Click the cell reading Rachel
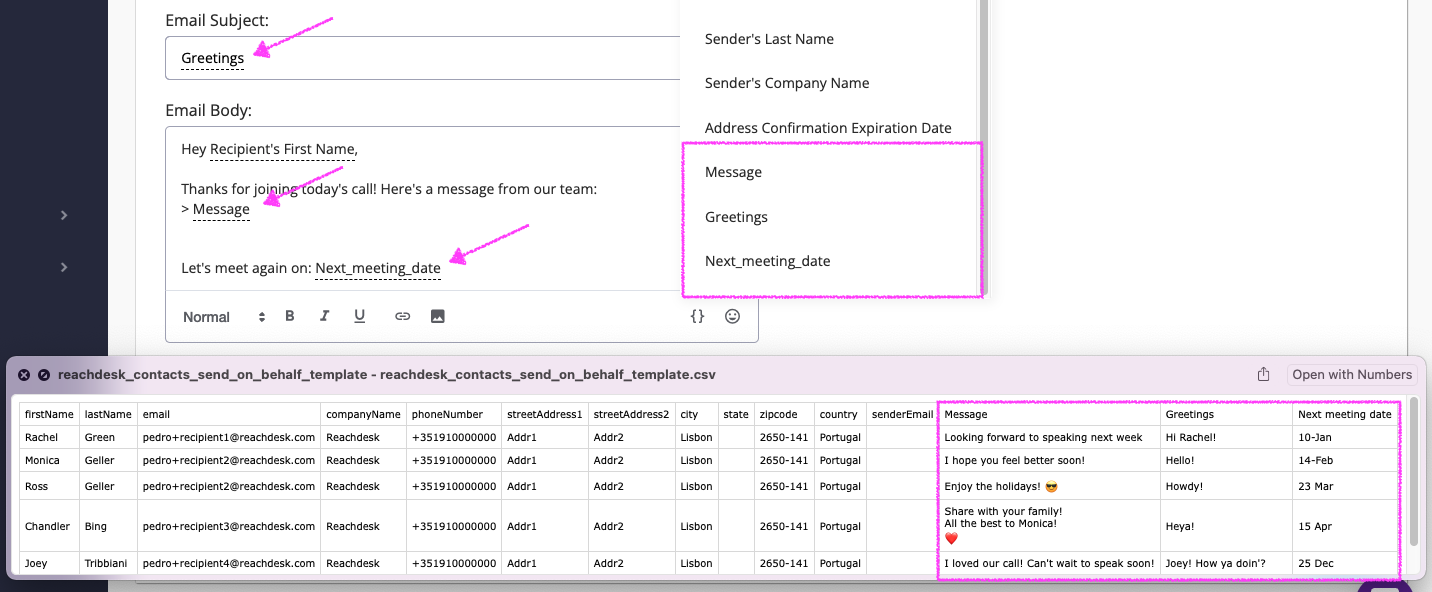 point(49,437)
